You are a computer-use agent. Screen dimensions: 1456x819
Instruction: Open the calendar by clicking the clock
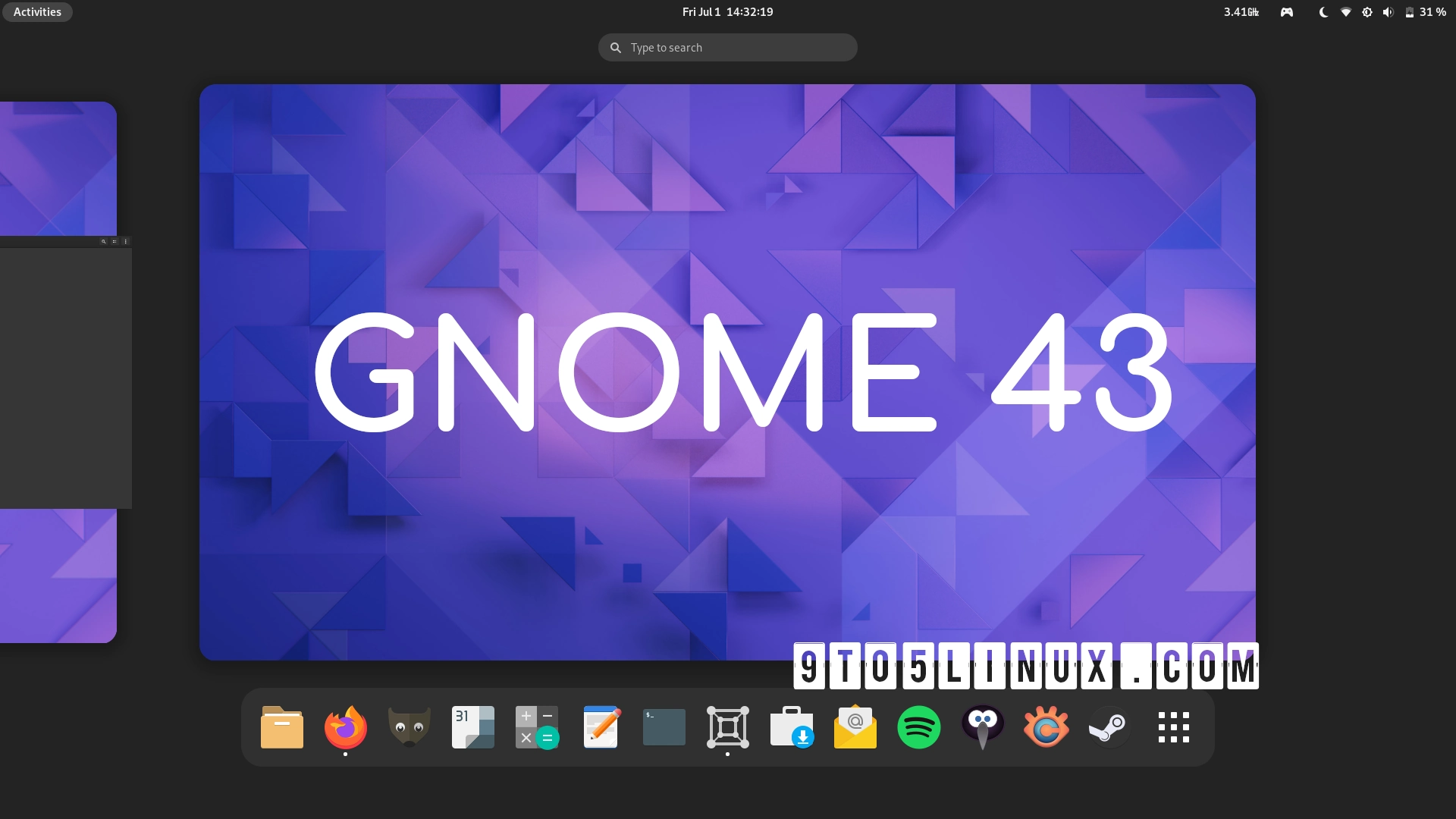pos(726,11)
